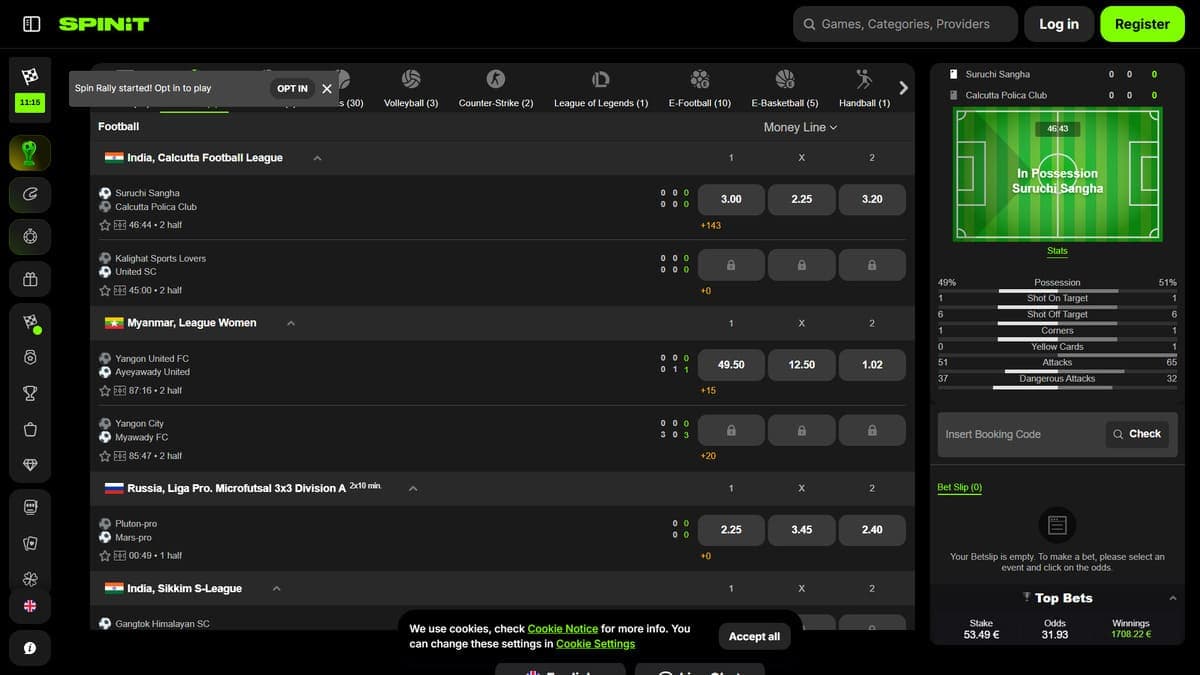Click the Log in button
Screen dimensions: 1200x675
1059,24
